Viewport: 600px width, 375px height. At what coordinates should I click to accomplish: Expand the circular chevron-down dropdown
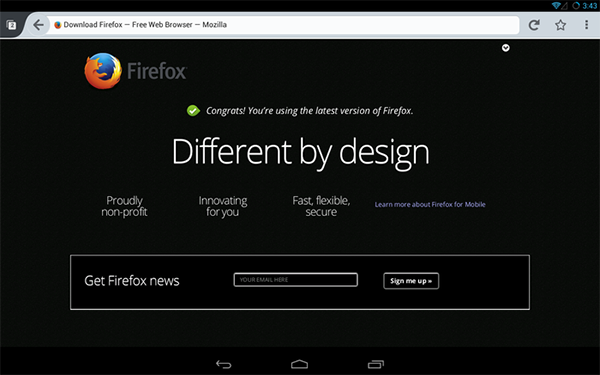[x=505, y=48]
